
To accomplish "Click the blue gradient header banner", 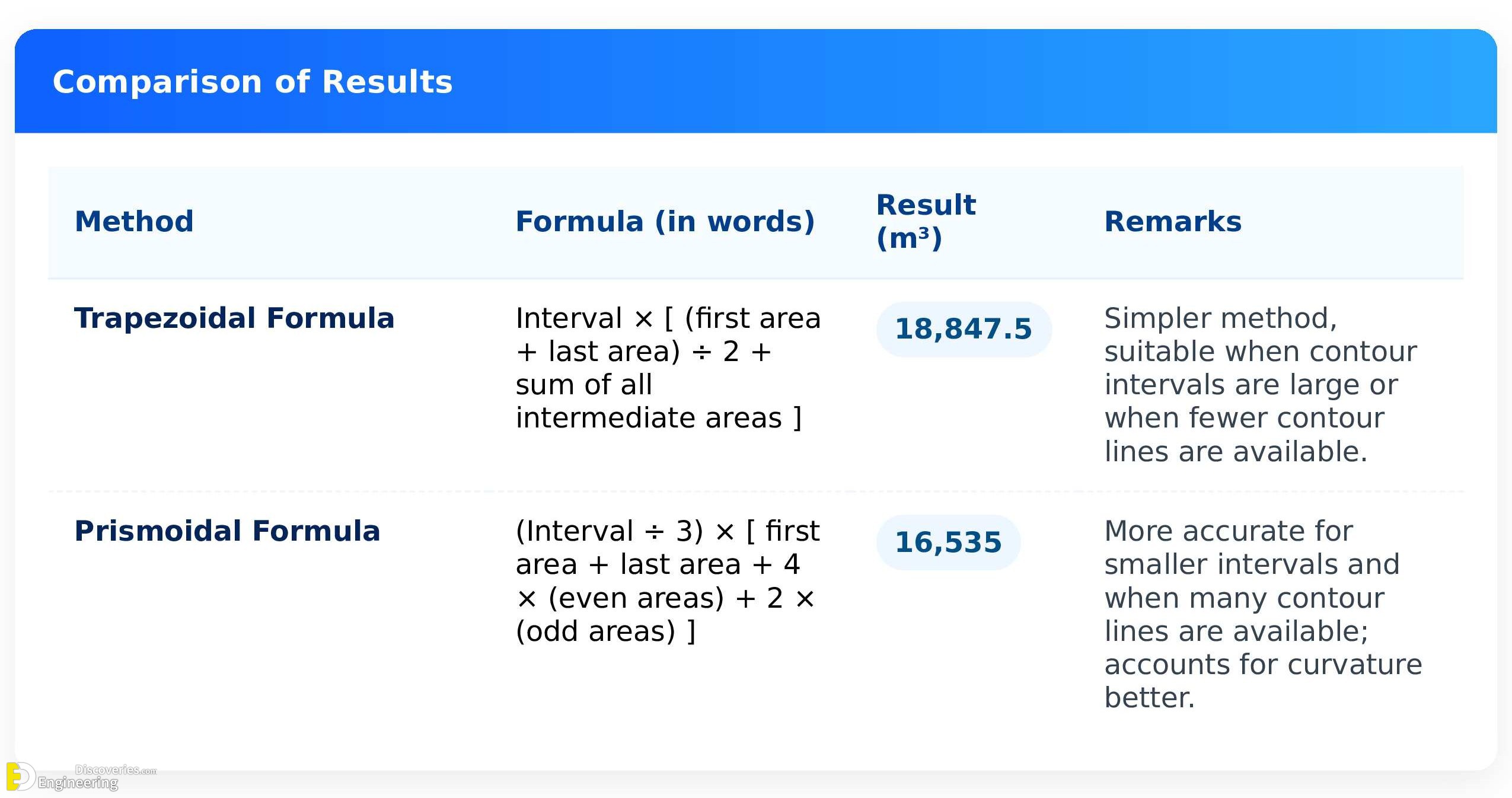I will [756, 81].
